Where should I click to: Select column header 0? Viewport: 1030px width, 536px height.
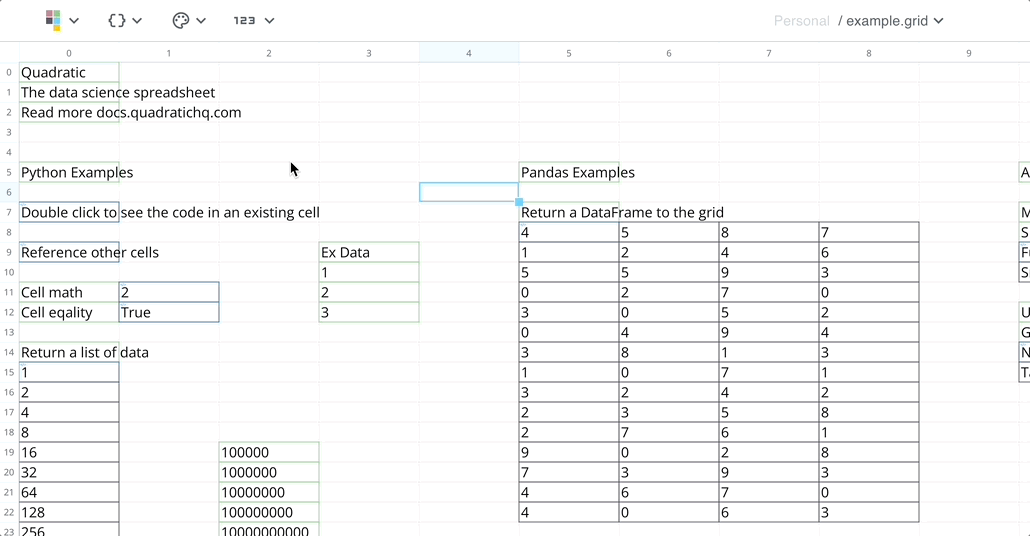[69, 53]
